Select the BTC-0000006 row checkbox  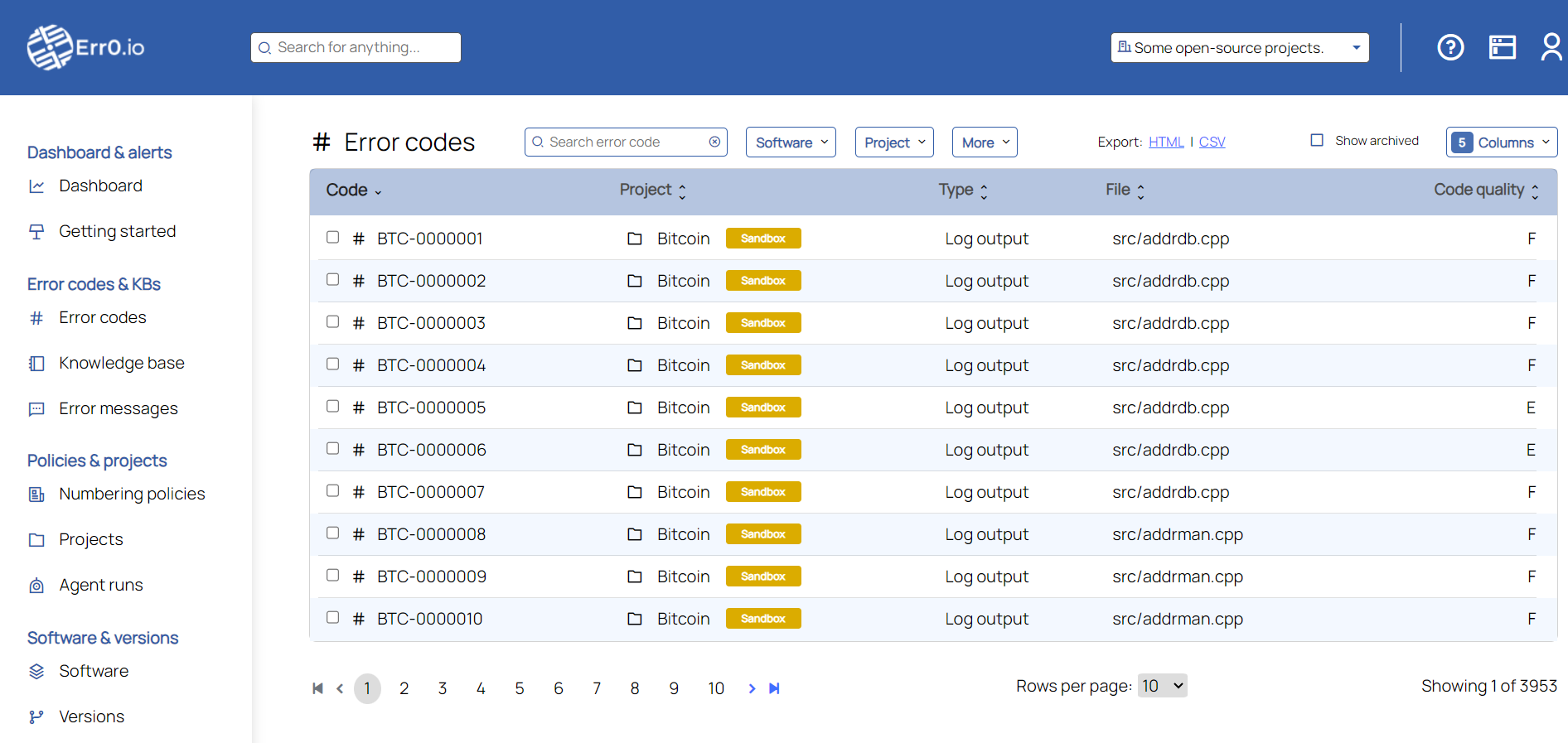tap(333, 448)
